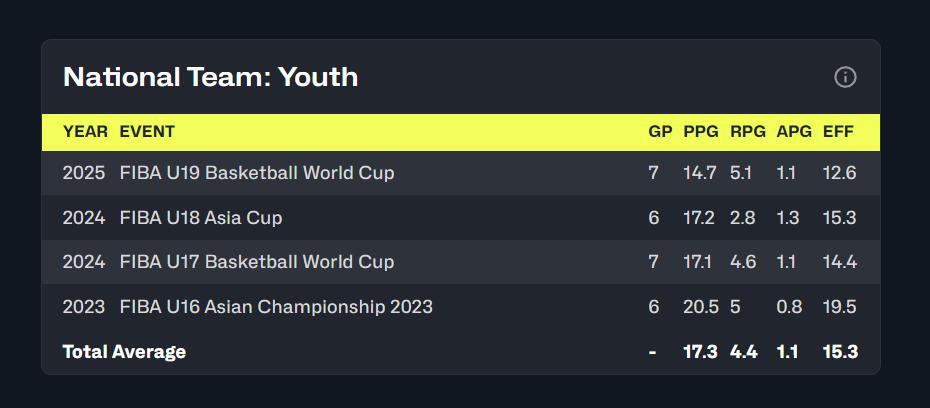The width and height of the screenshot is (930, 408).
Task: Open the FIBA U19 Basketball World Cup row
Action: tap(461, 173)
